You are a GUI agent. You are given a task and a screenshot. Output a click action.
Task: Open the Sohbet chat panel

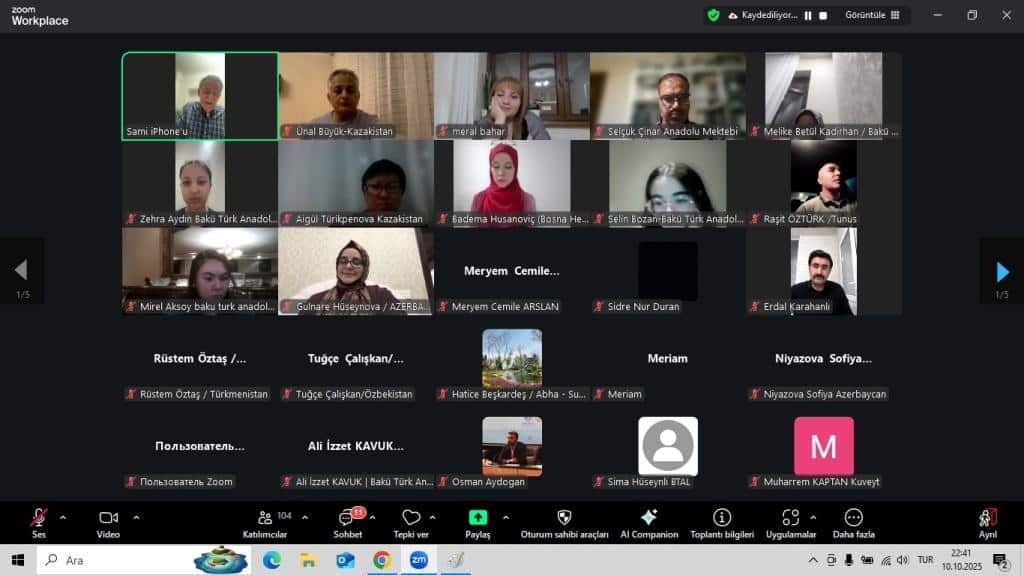347,522
